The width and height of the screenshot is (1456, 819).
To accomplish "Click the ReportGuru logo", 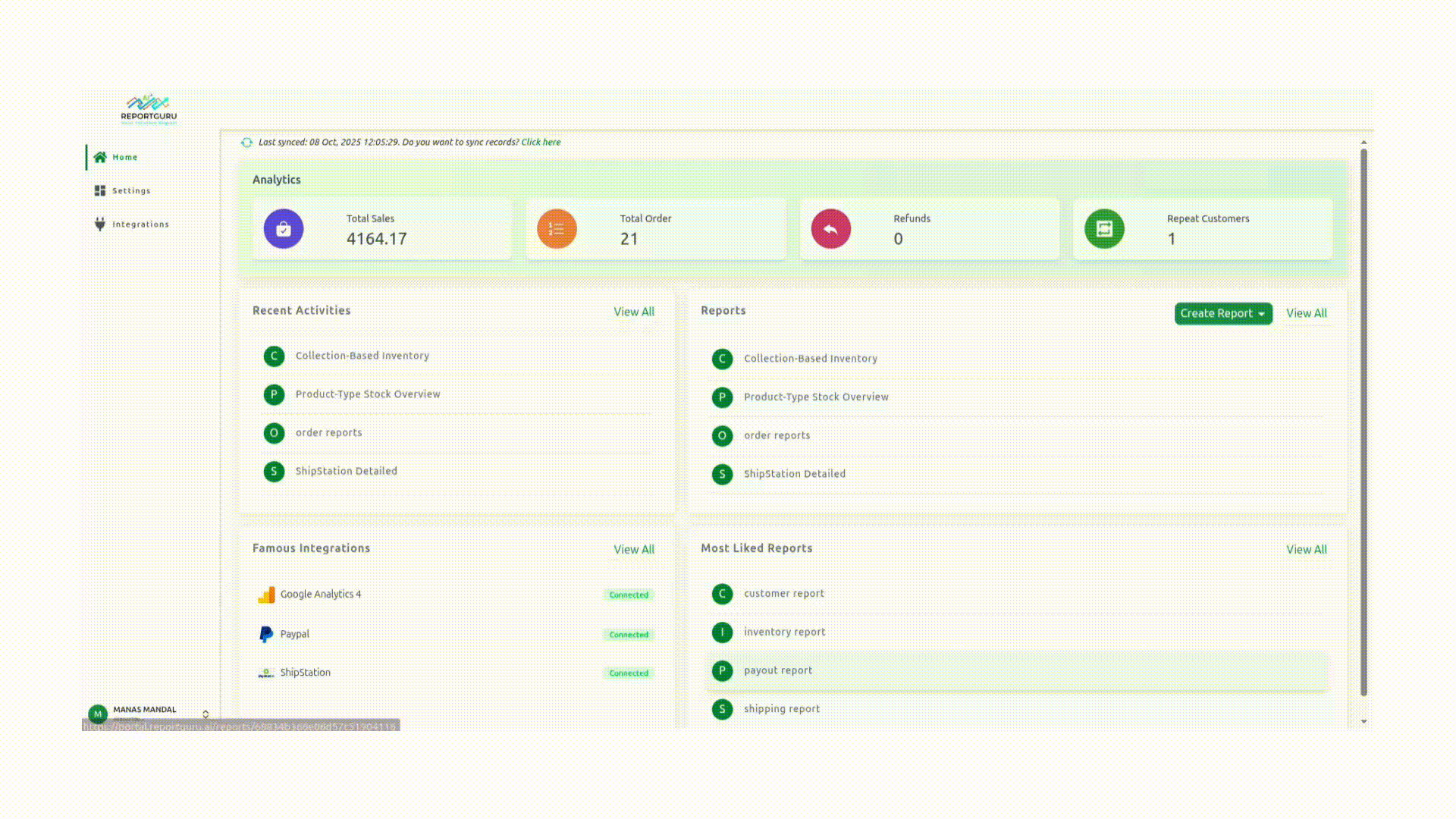I will click(149, 109).
